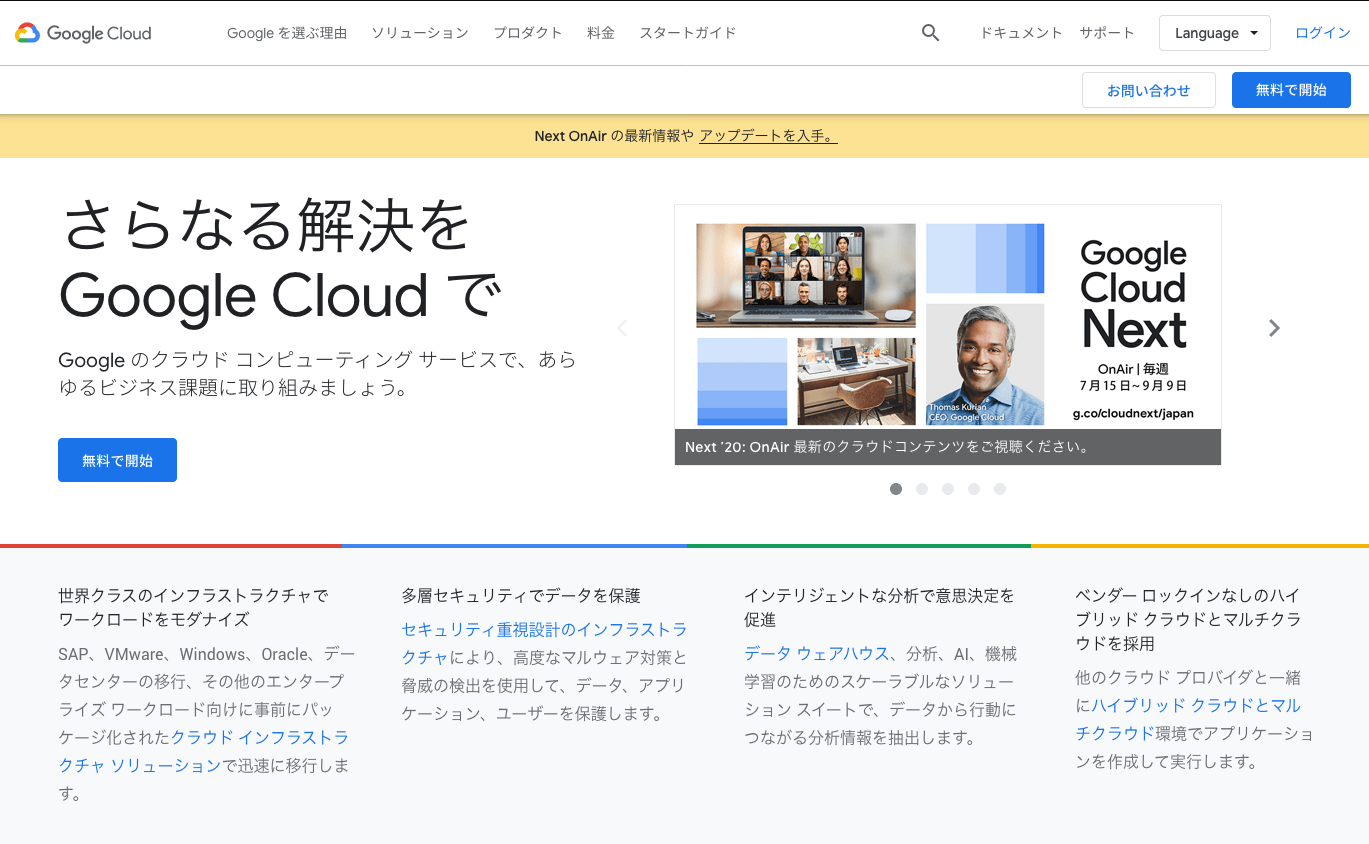Go to previous carousel slide arrow
This screenshot has height=844, width=1369.
[x=622, y=328]
